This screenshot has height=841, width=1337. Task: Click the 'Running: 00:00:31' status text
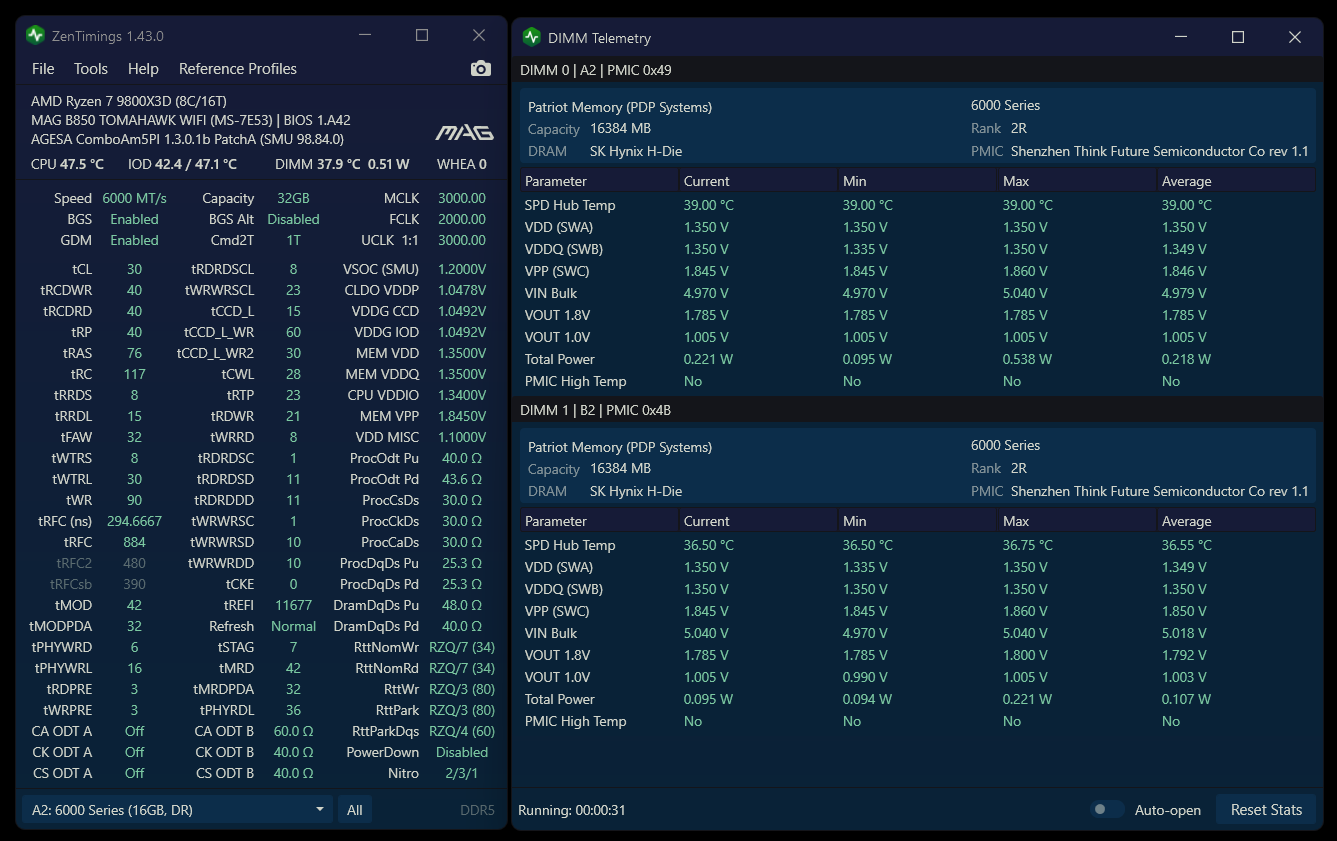click(x=572, y=810)
